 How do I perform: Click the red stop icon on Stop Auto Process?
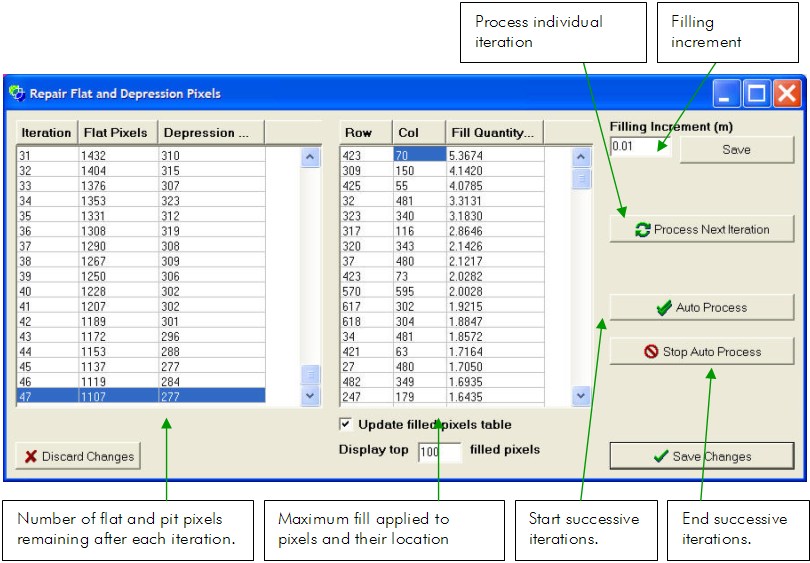pos(651,352)
